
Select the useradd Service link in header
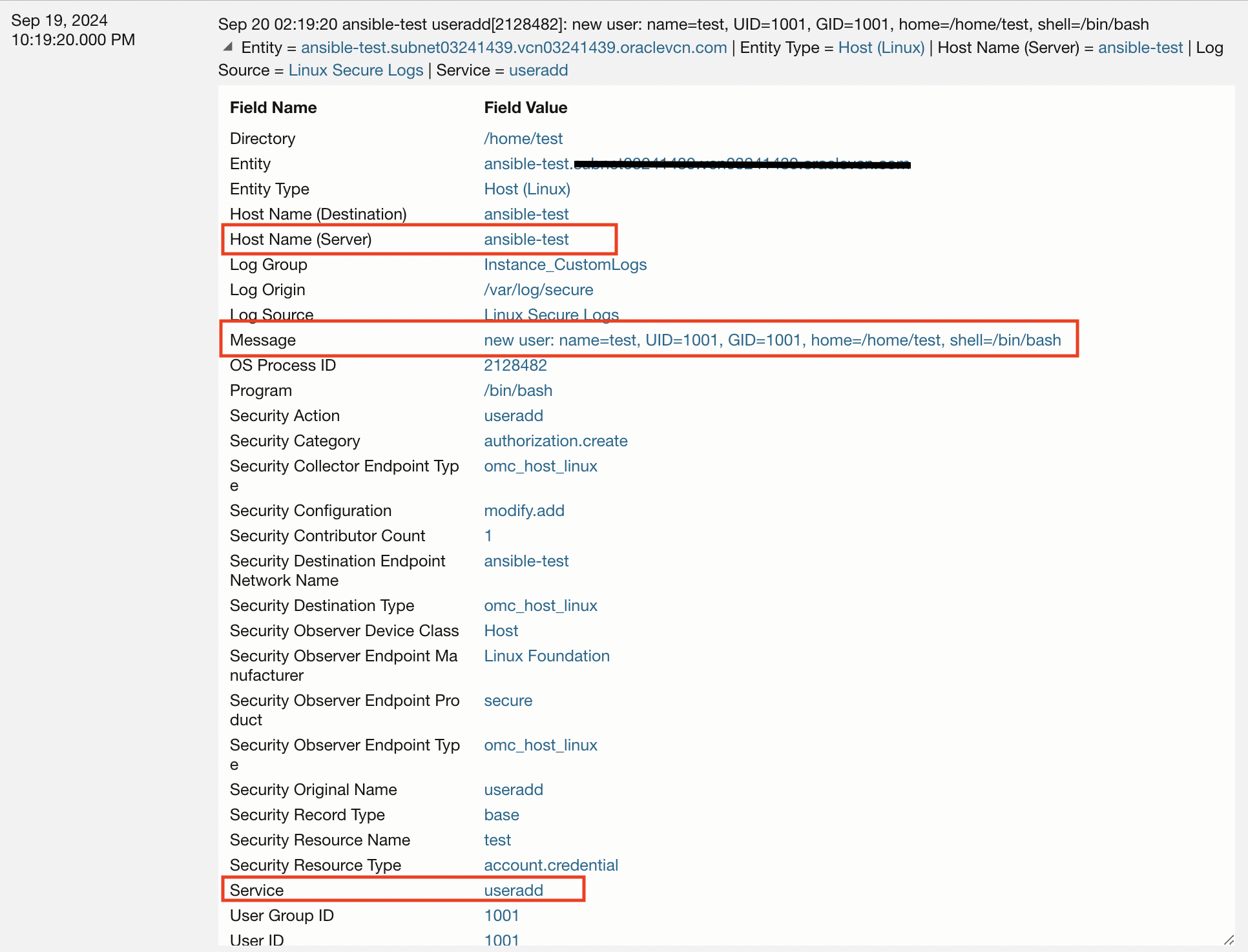(x=538, y=70)
